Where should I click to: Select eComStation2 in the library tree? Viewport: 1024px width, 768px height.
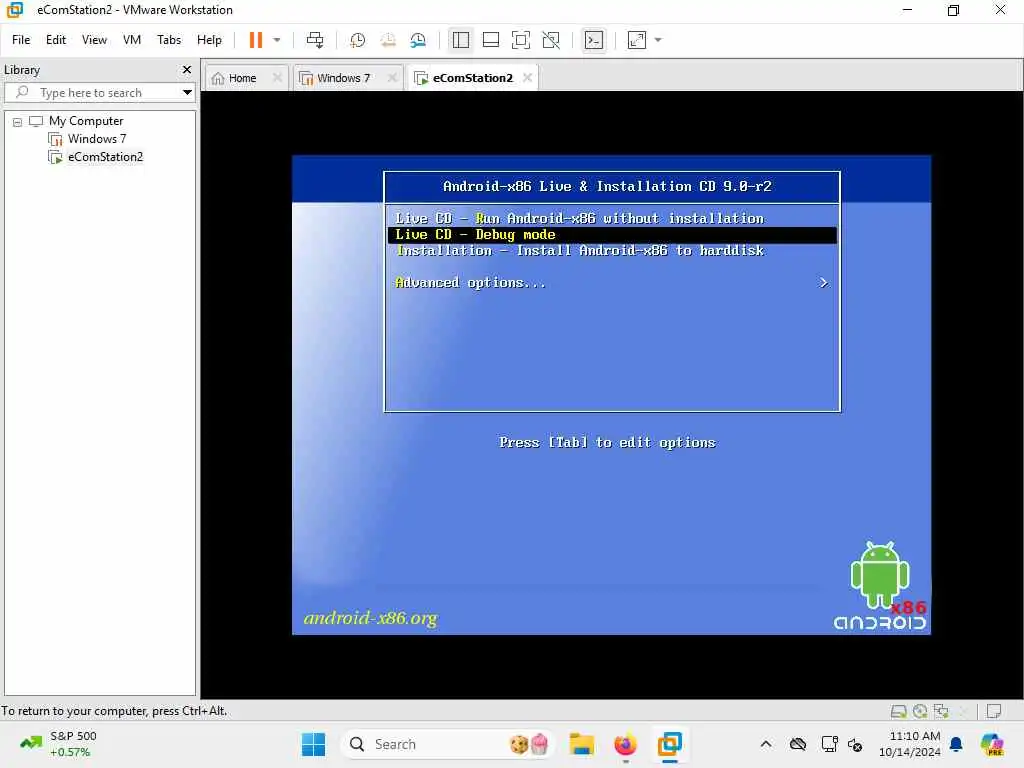pos(105,157)
